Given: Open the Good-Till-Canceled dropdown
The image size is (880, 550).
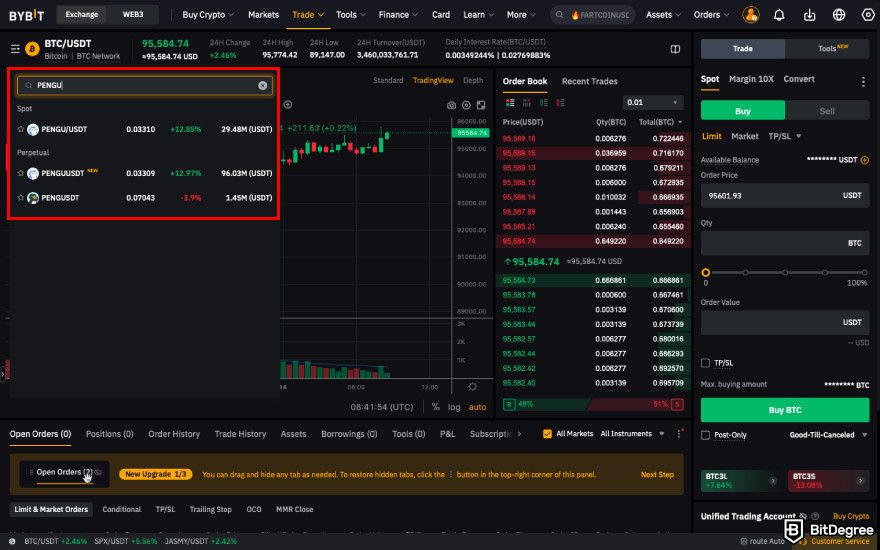Looking at the screenshot, I should coord(828,435).
